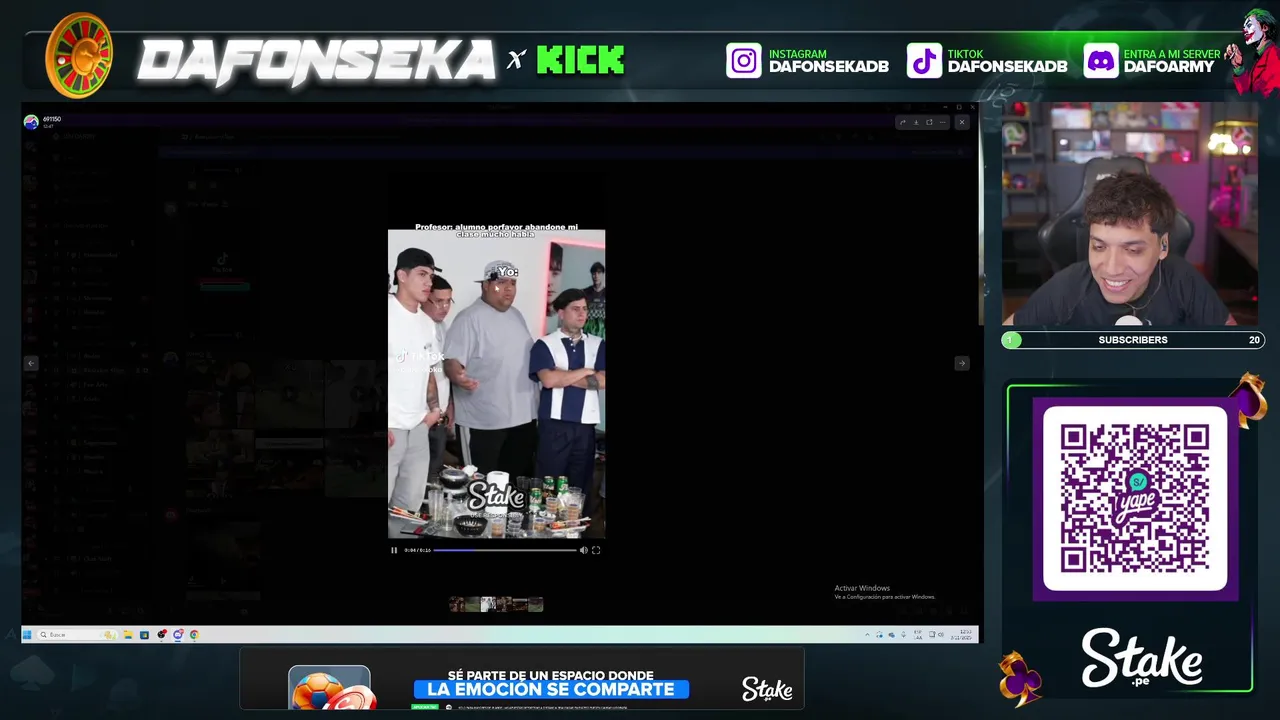Click the KICK logo in the header
Image resolution: width=1280 pixels, height=720 pixels.
click(580, 61)
